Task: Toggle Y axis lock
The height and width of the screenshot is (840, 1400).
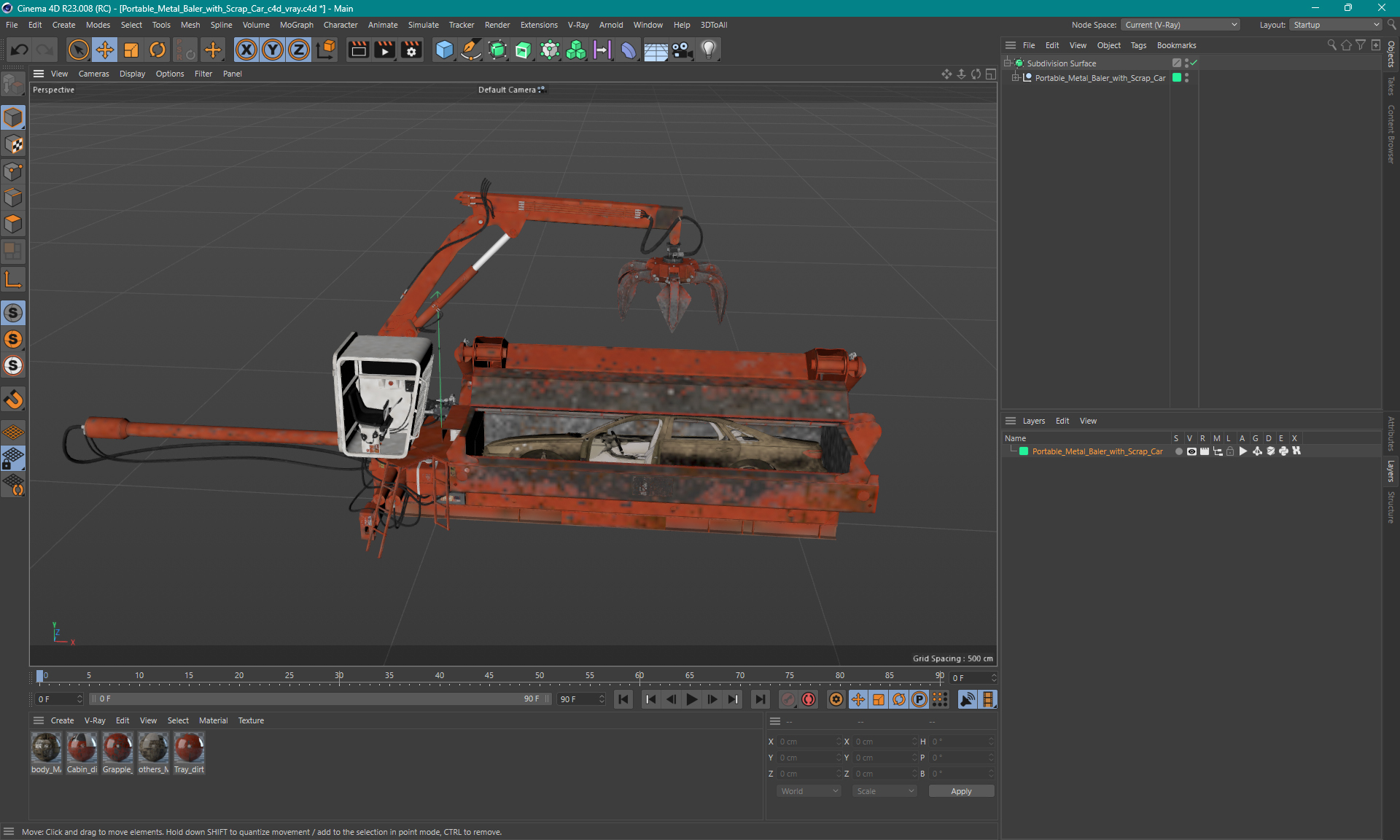Action: (x=273, y=50)
